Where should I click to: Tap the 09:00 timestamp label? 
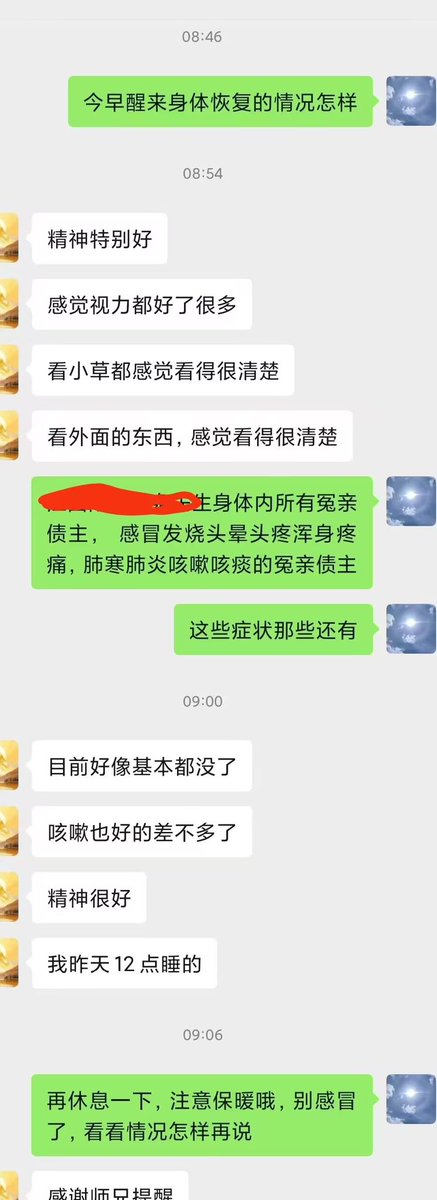[202, 701]
